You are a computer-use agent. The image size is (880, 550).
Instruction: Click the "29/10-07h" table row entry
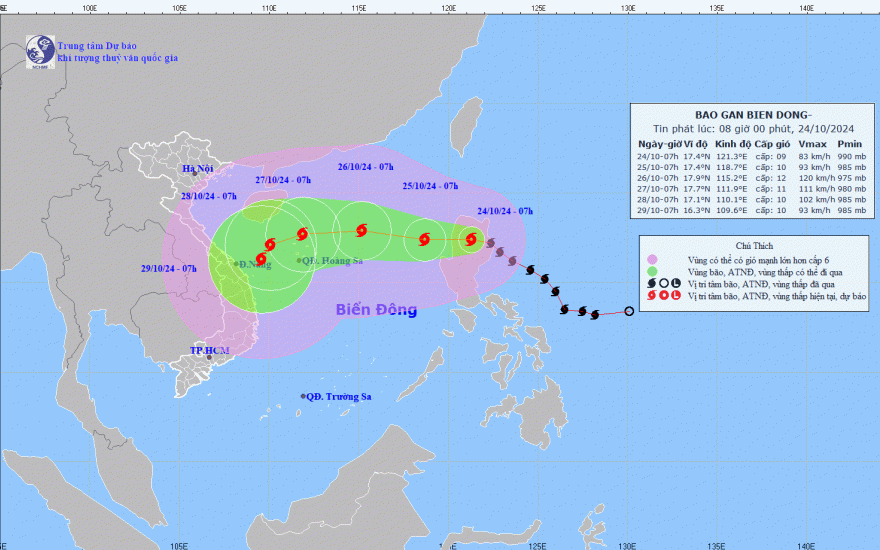658,210
